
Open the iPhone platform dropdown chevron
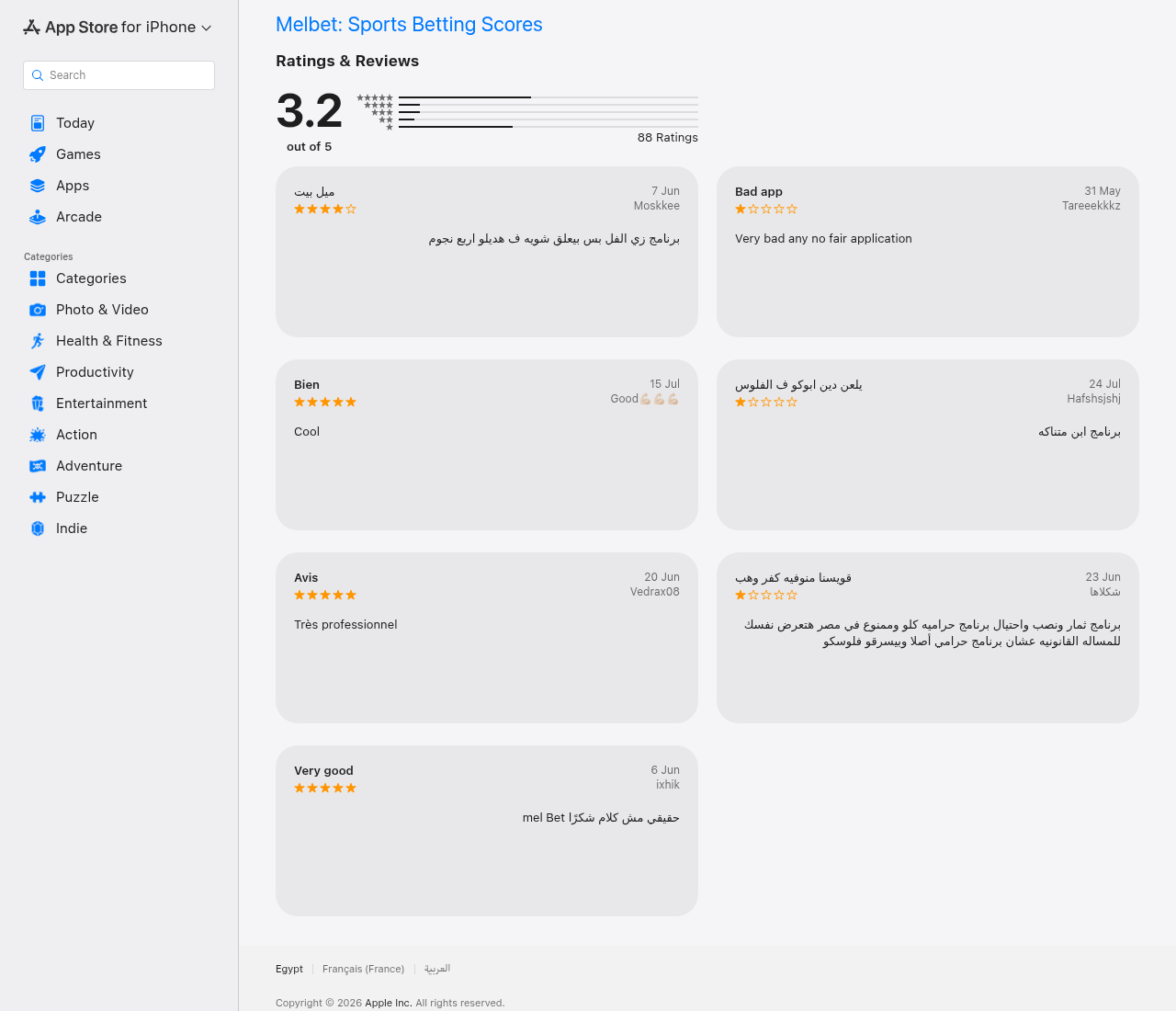(x=207, y=28)
